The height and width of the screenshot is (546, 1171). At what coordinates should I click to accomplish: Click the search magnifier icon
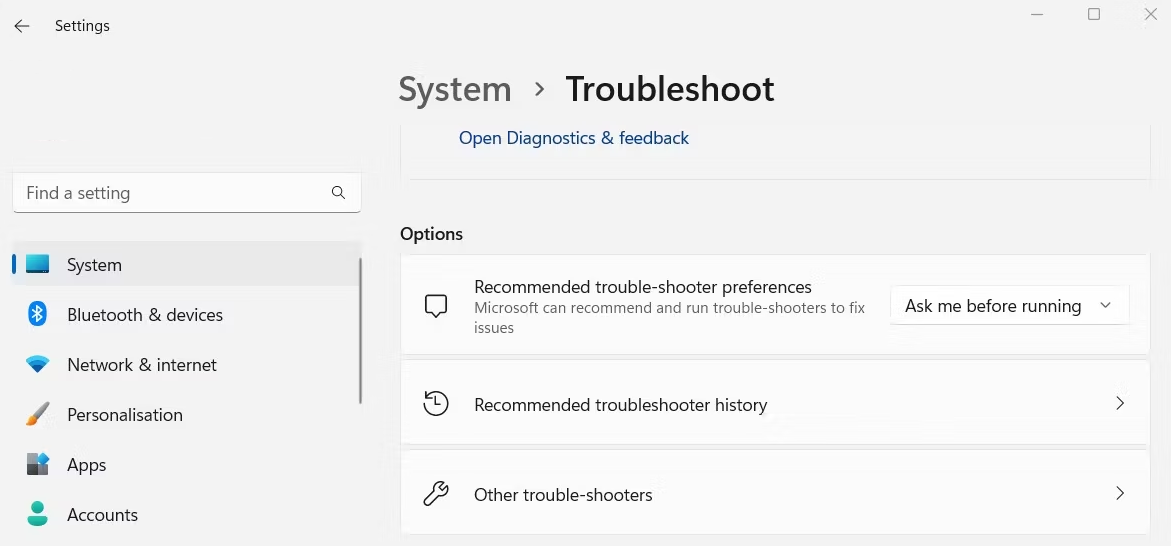pos(338,193)
